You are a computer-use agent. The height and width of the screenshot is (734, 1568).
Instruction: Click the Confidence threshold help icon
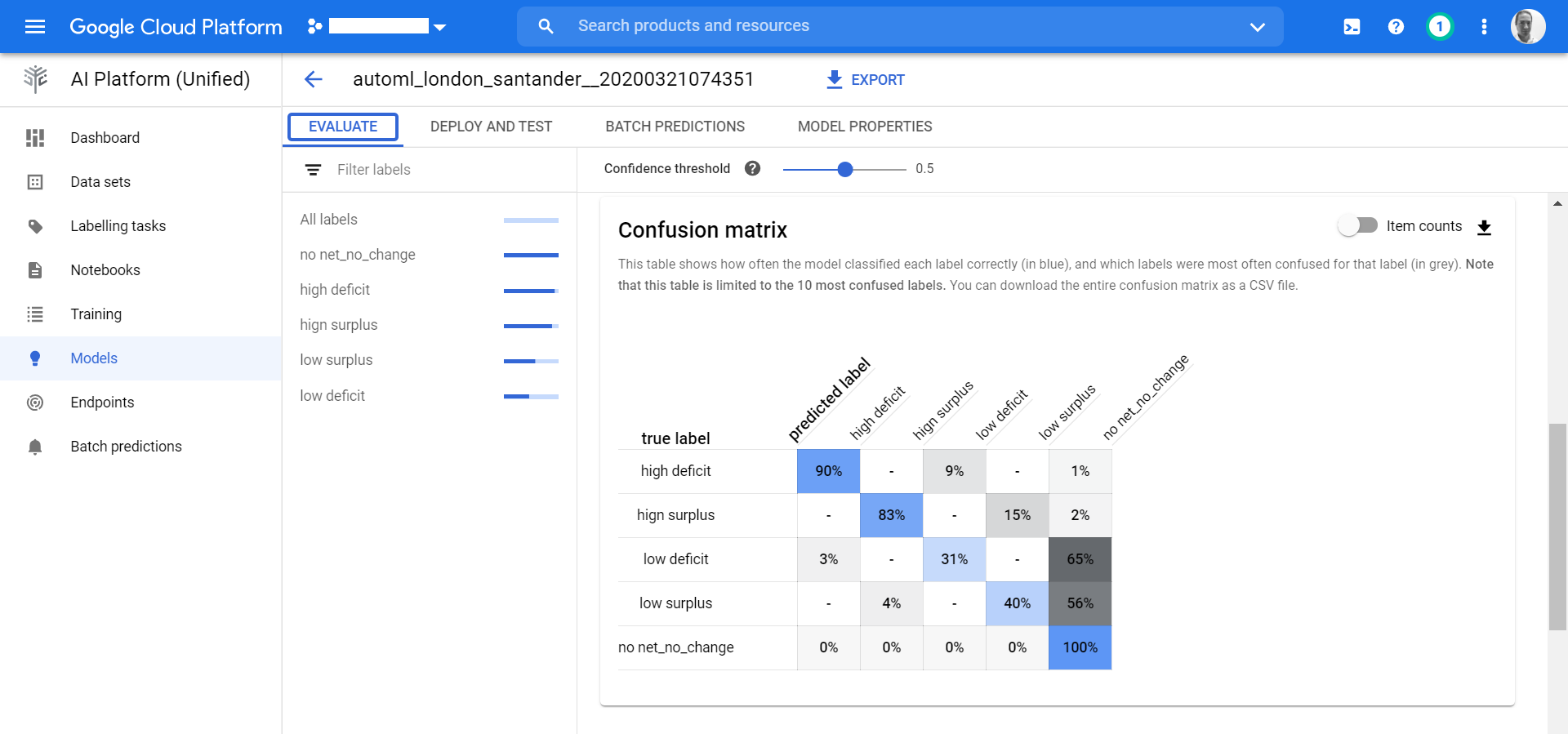click(x=752, y=168)
